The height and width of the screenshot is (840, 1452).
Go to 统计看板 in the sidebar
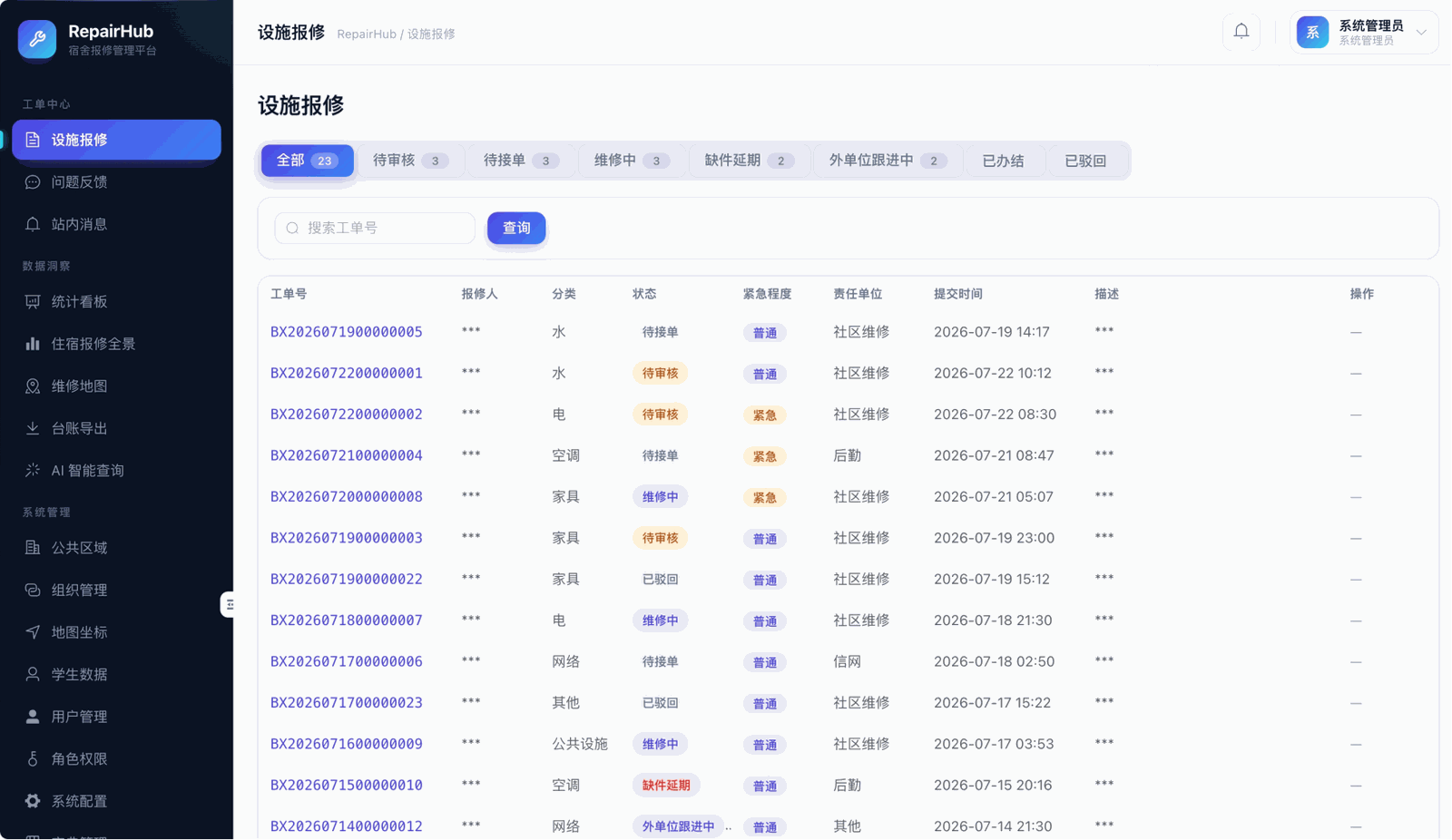point(116,302)
